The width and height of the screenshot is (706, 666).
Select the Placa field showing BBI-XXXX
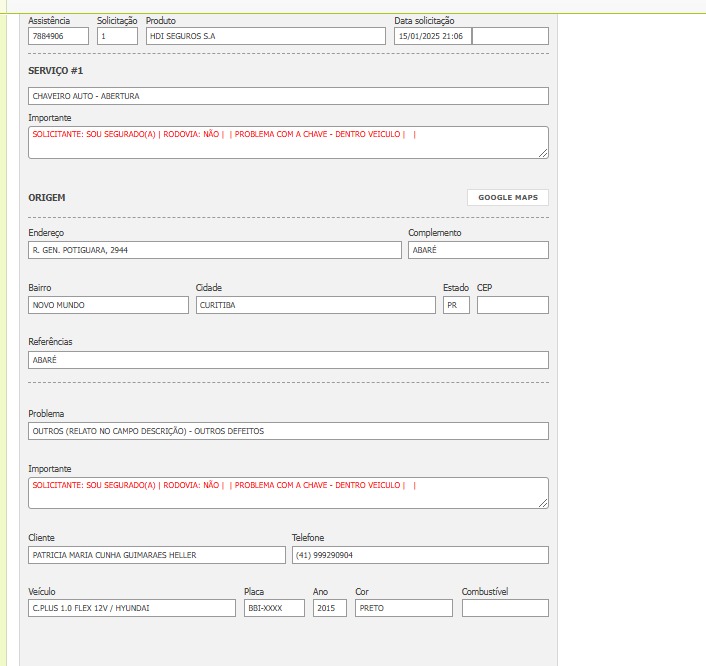tap(274, 608)
